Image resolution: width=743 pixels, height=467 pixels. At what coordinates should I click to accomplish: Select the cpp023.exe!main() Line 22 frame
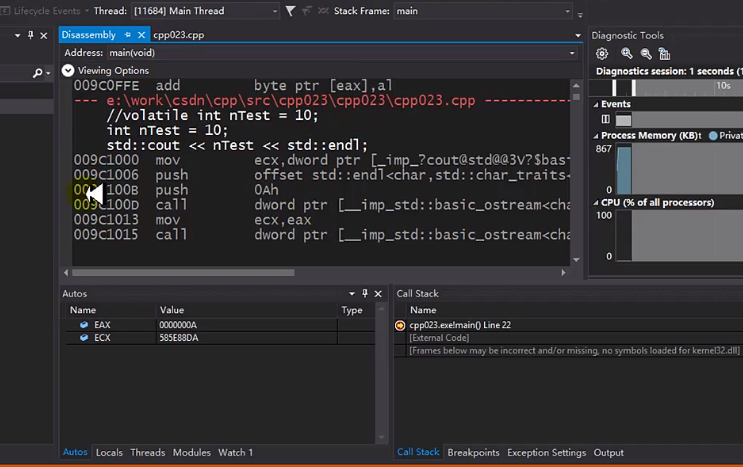(460, 325)
